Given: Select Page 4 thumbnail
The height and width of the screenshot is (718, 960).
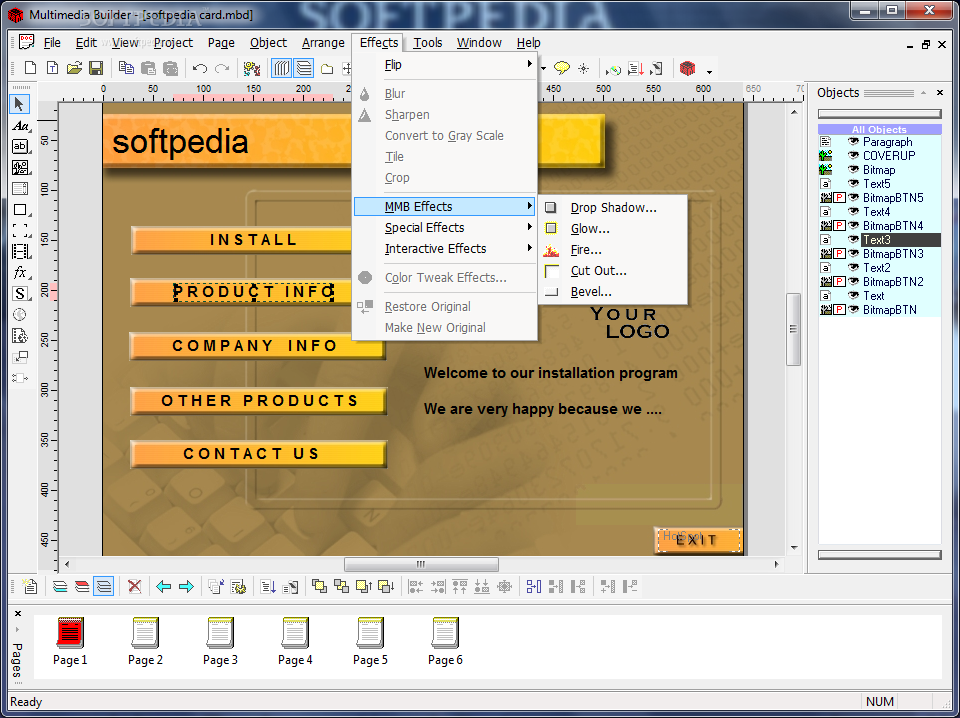Looking at the screenshot, I should (295, 641).
